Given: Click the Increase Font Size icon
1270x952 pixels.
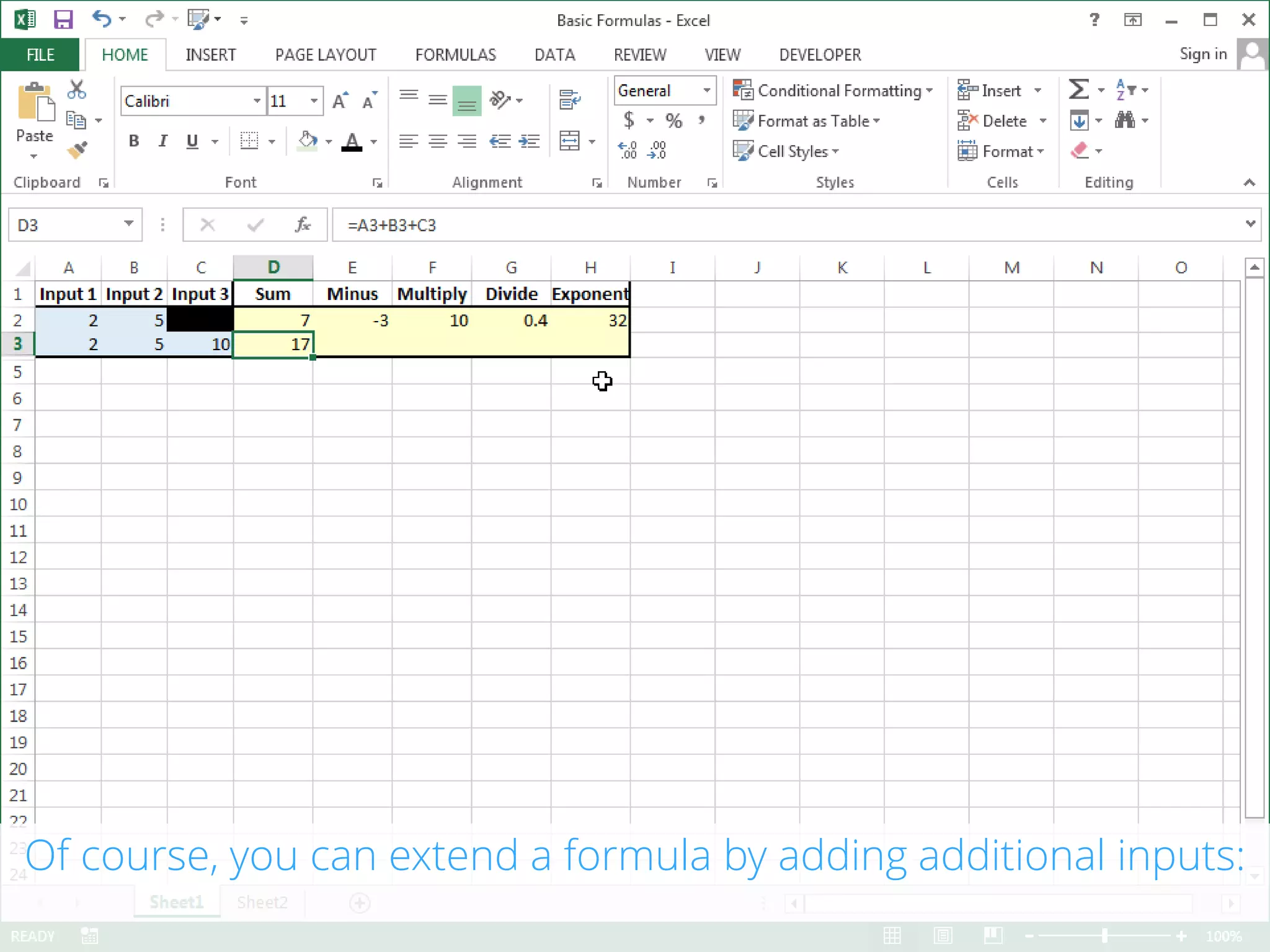Looking at the screenshot, I should pos(340,100).
